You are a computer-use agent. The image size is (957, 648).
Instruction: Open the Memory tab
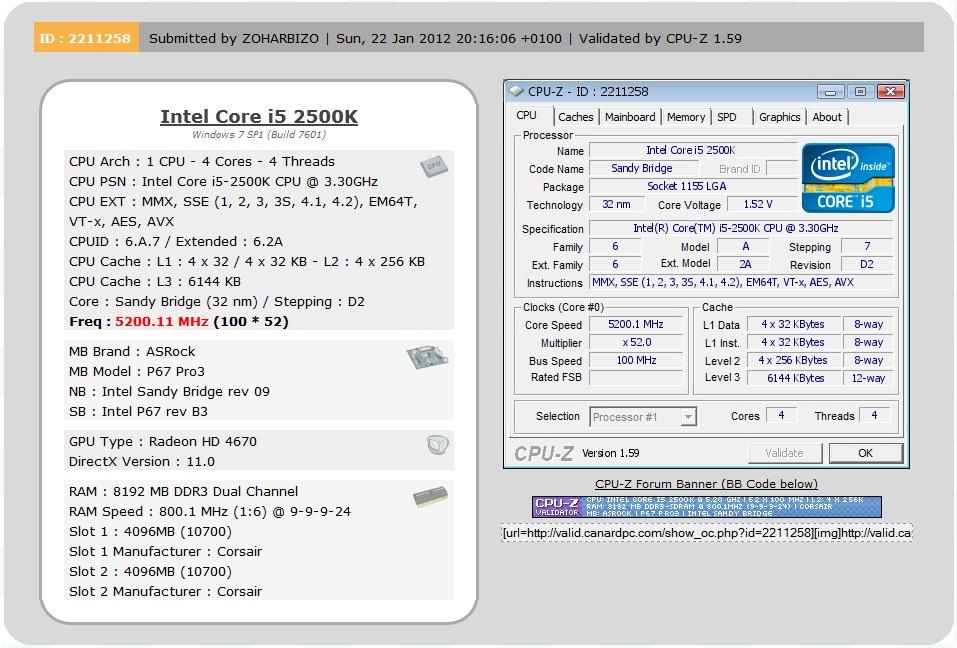click(x=686, y=117)
